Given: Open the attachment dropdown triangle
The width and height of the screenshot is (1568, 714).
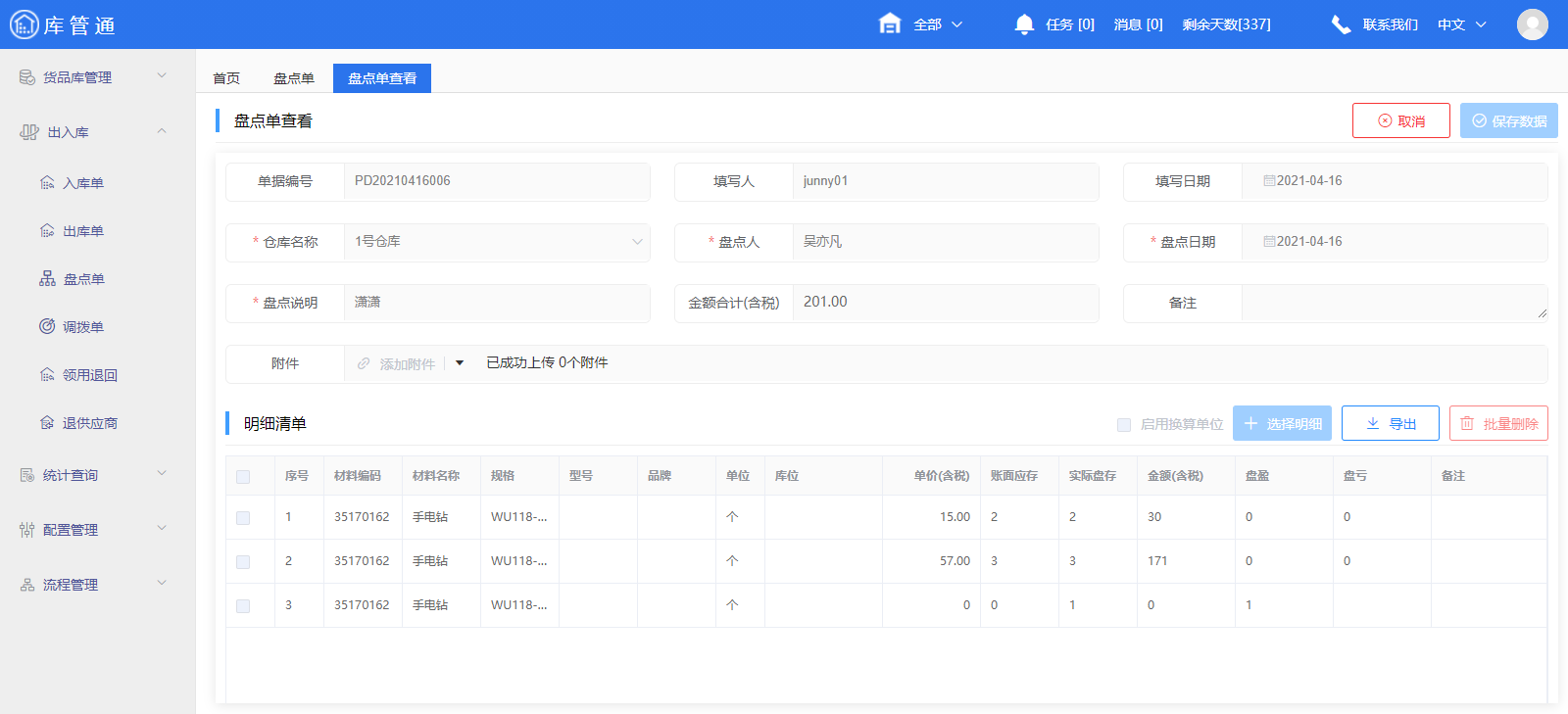Looking at the screenshot, I should point(460,363).
